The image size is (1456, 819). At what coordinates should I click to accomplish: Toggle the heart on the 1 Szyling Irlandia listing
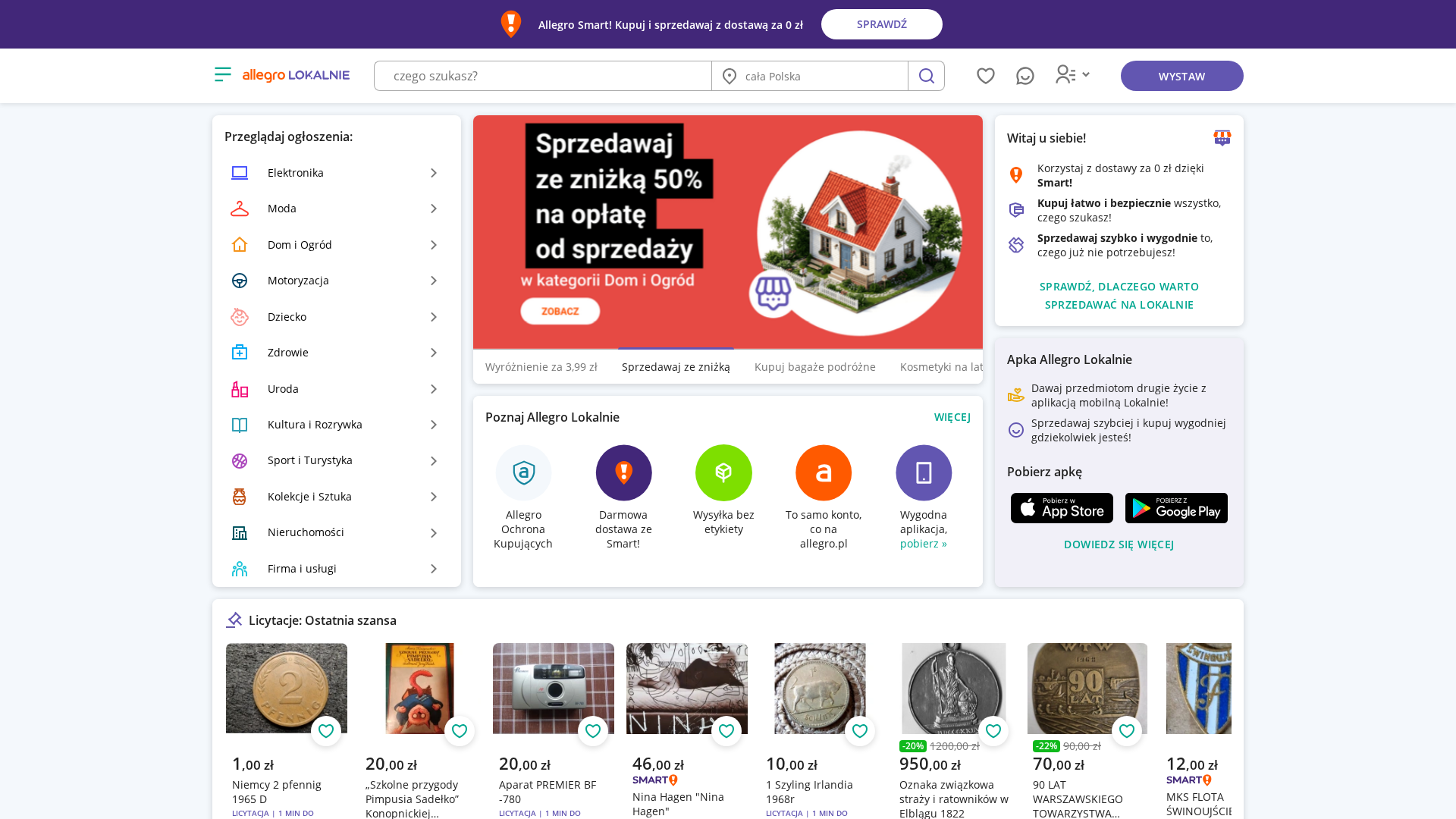[x=860, y=731]
